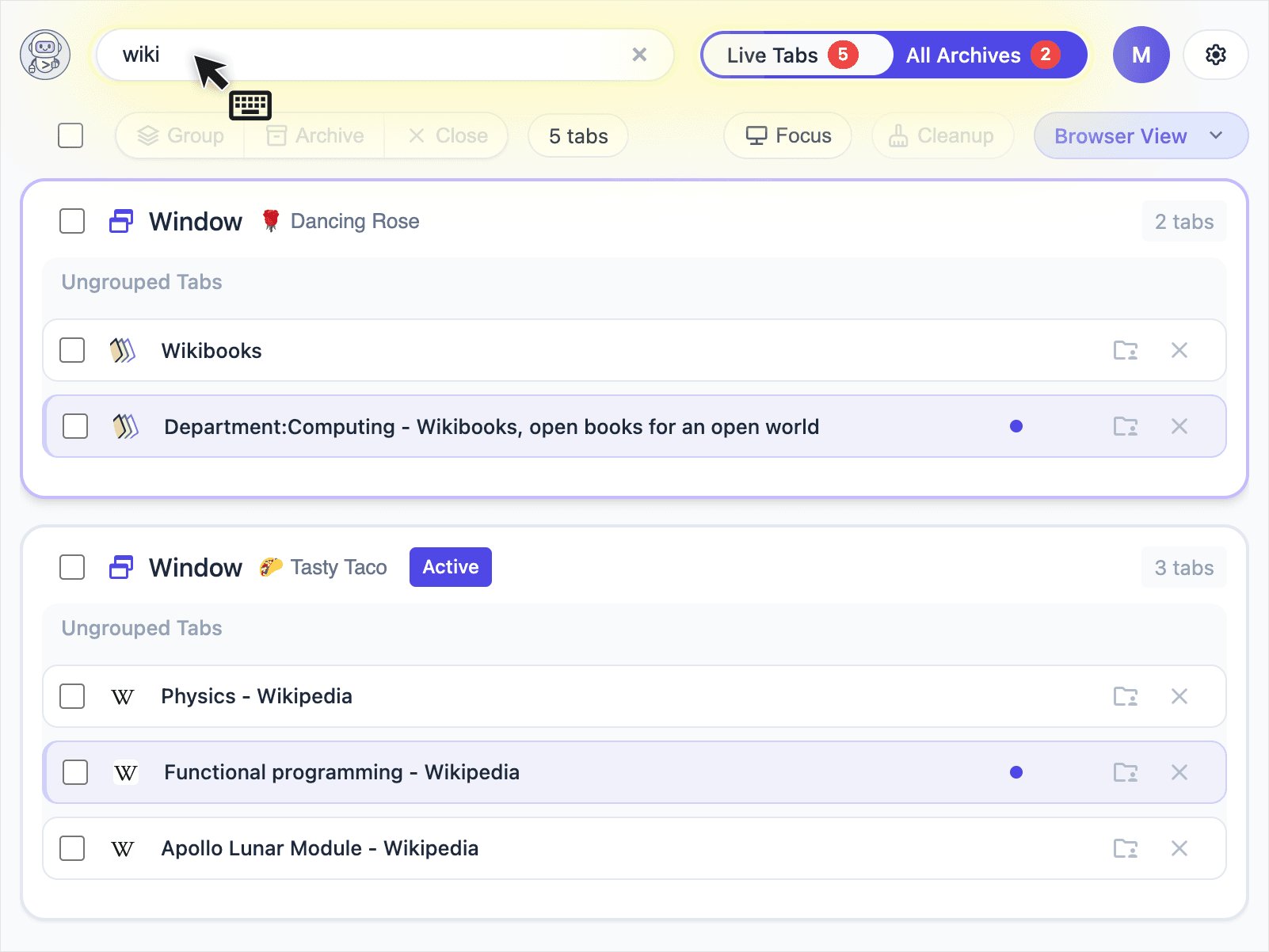1269x952 pixels.
Task: Click the Tasty Taco window icon
Action: point(121,567)
